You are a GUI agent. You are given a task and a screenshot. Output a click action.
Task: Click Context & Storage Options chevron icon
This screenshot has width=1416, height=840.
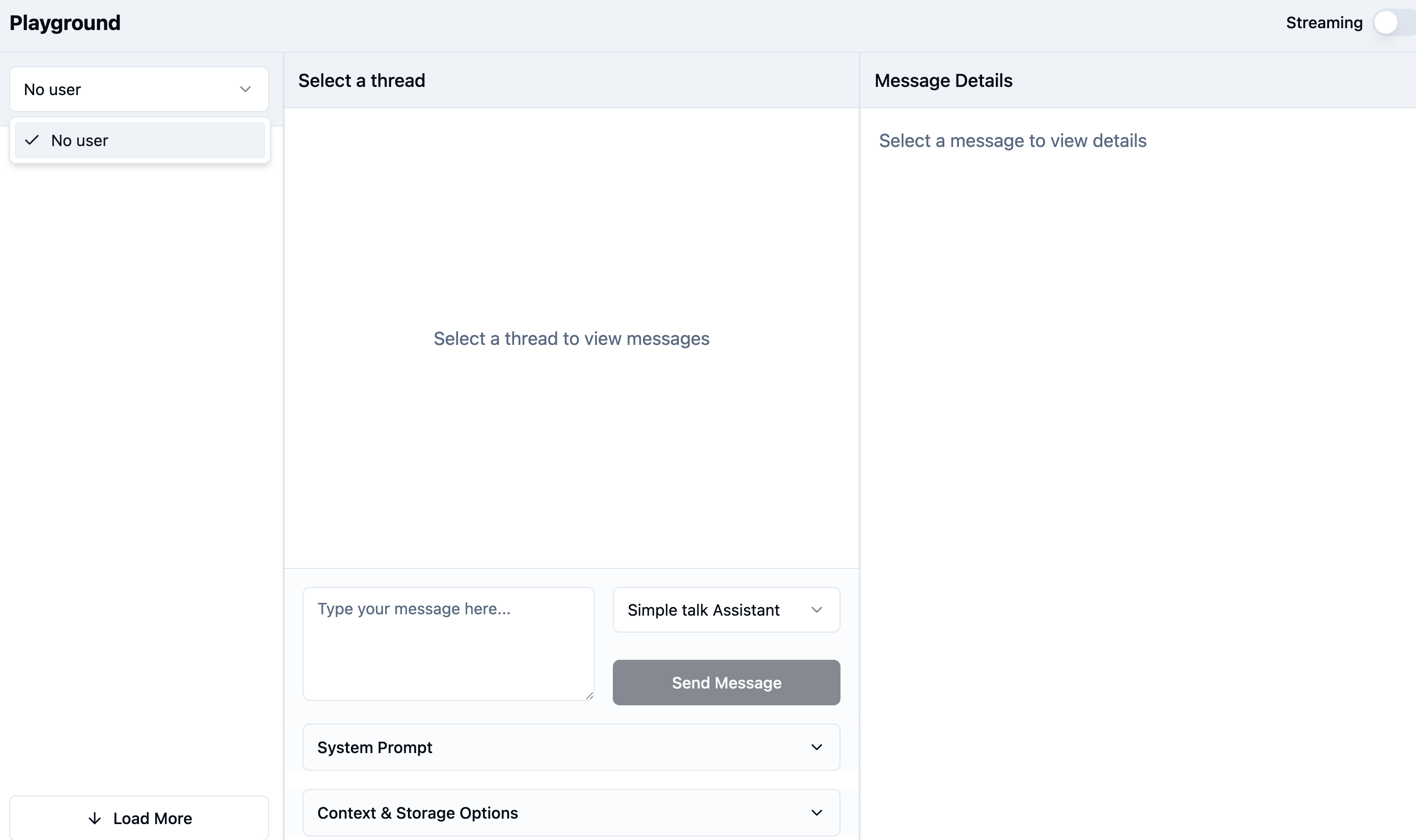(816, 813)
